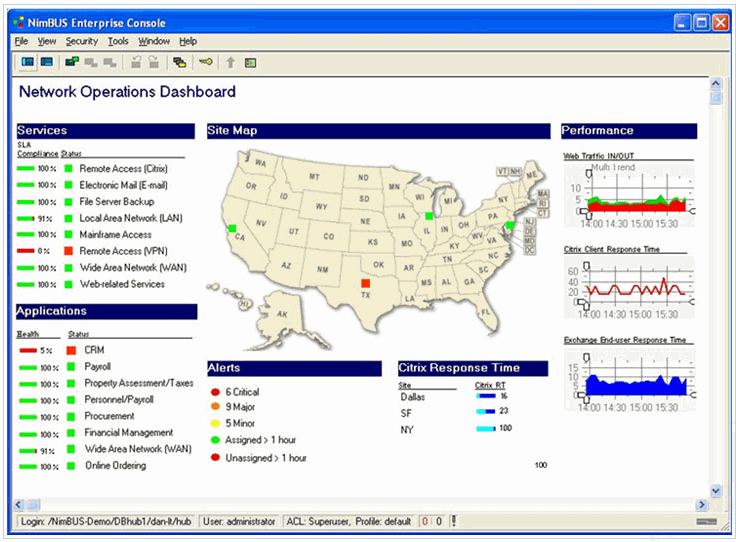Screen dimensions: 736x542
Task: Click the NY Citrix RT bar
Action: pos(486,428)
